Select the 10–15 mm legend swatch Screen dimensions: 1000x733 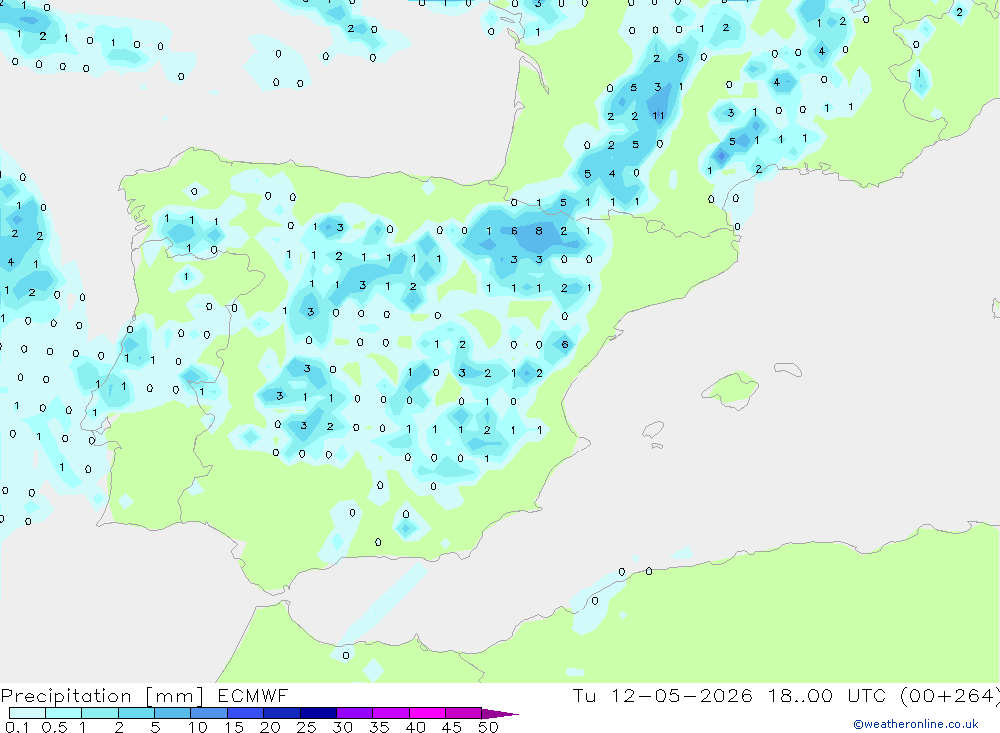[x=209, y=713]
